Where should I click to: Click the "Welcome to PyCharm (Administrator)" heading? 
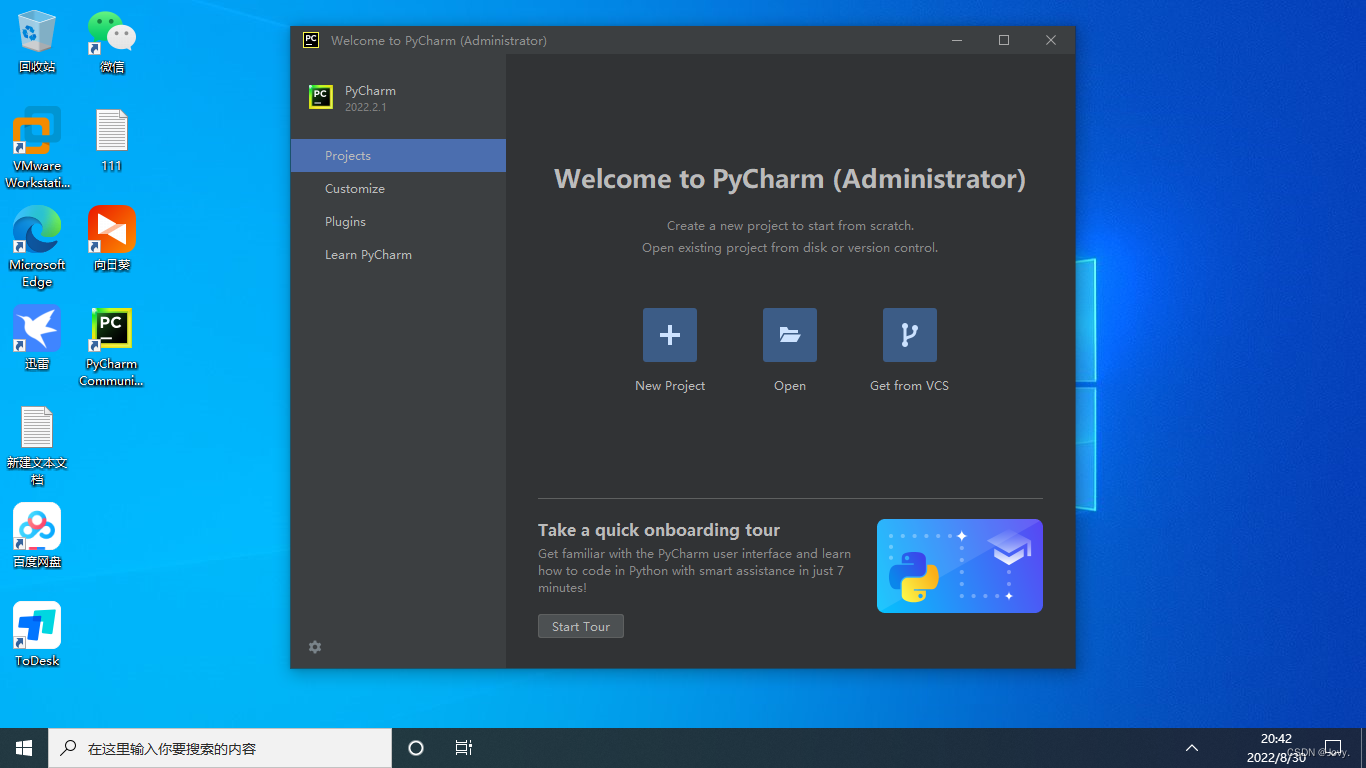click(790, 179)
